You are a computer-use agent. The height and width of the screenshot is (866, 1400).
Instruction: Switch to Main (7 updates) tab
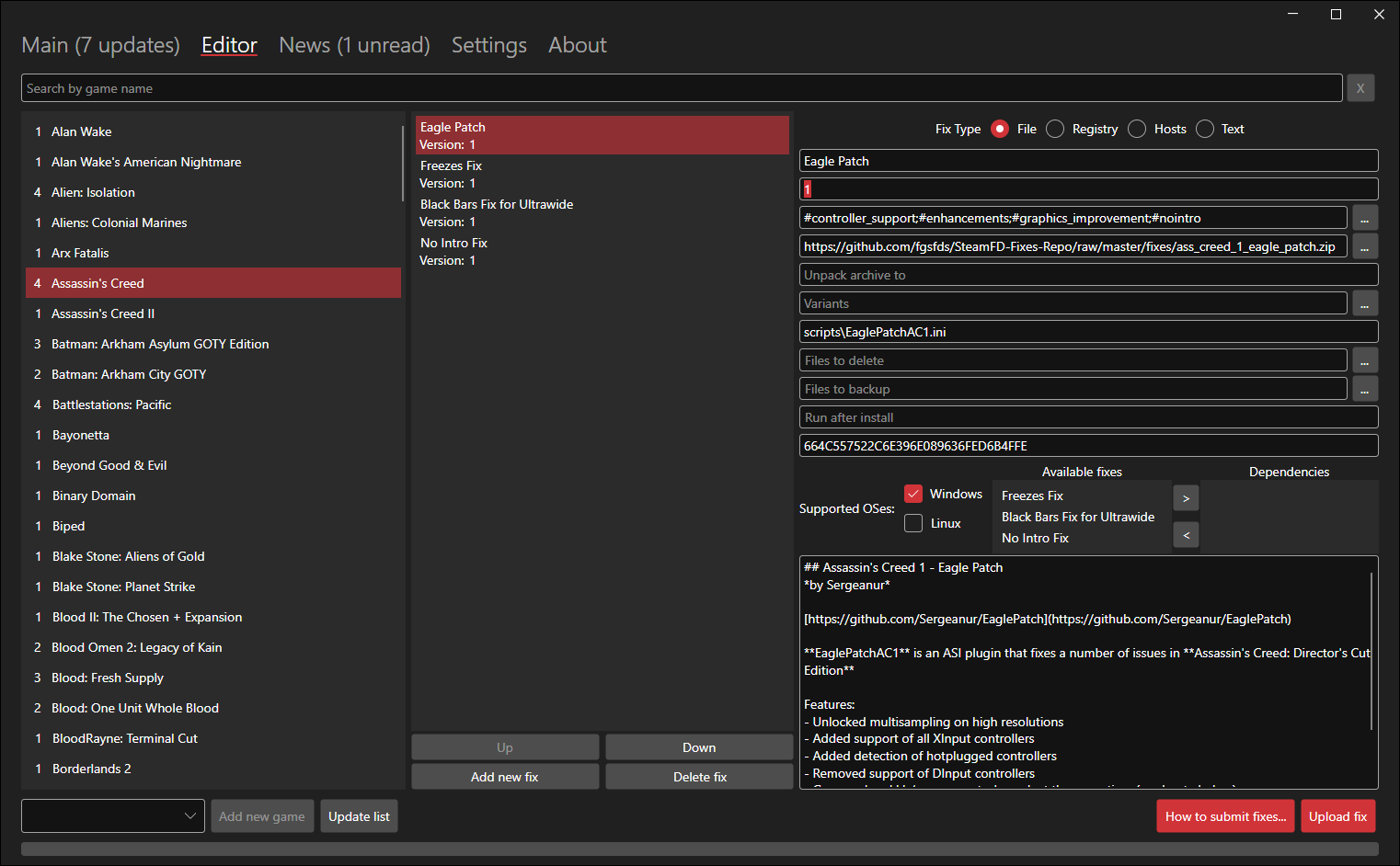(x=100, y=45)
